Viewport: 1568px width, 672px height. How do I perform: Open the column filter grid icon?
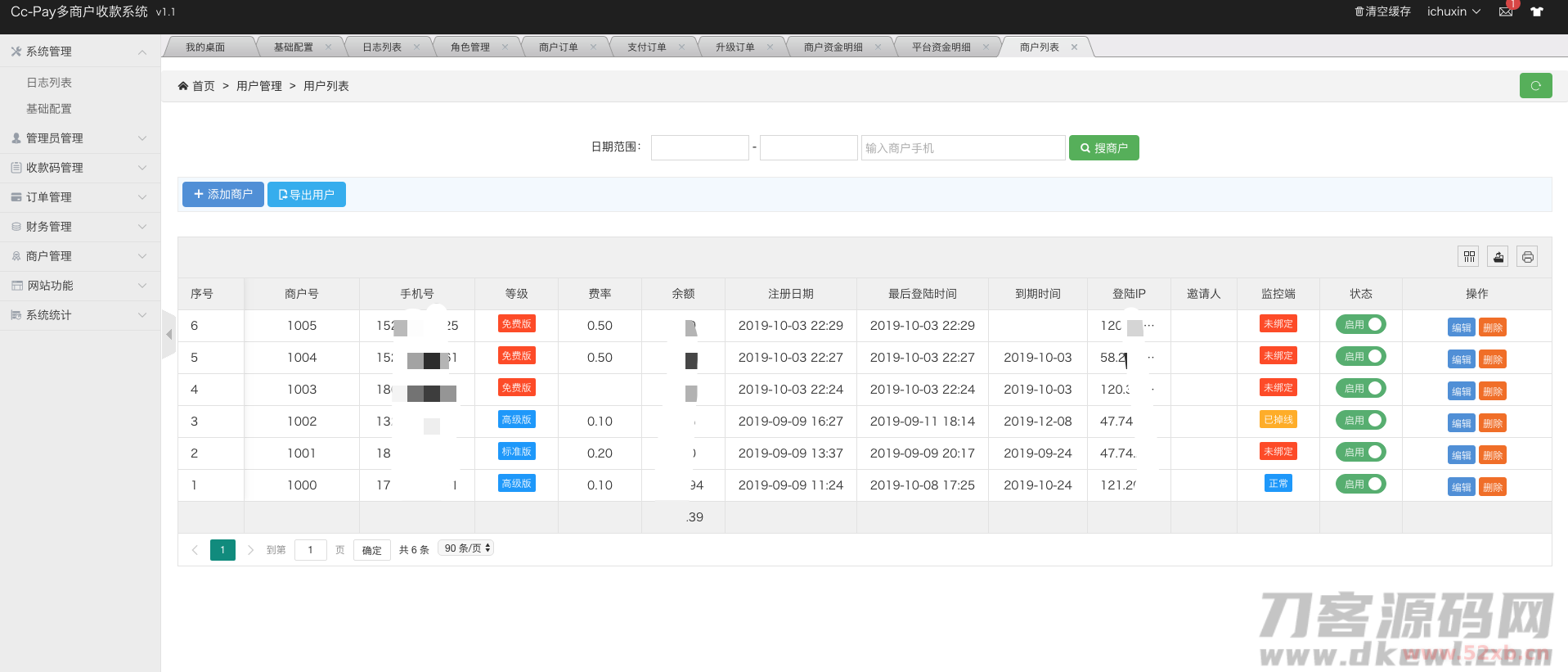point(1469,257)
